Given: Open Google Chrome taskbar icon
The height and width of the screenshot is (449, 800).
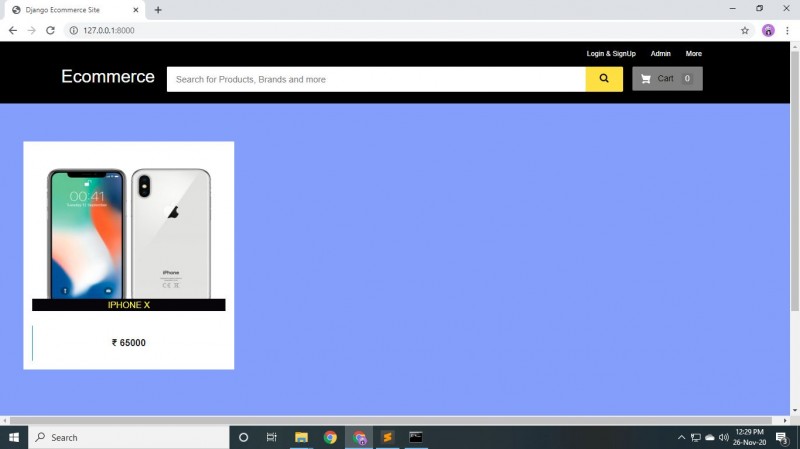Looking at the screenshot, I should (330, 437).
